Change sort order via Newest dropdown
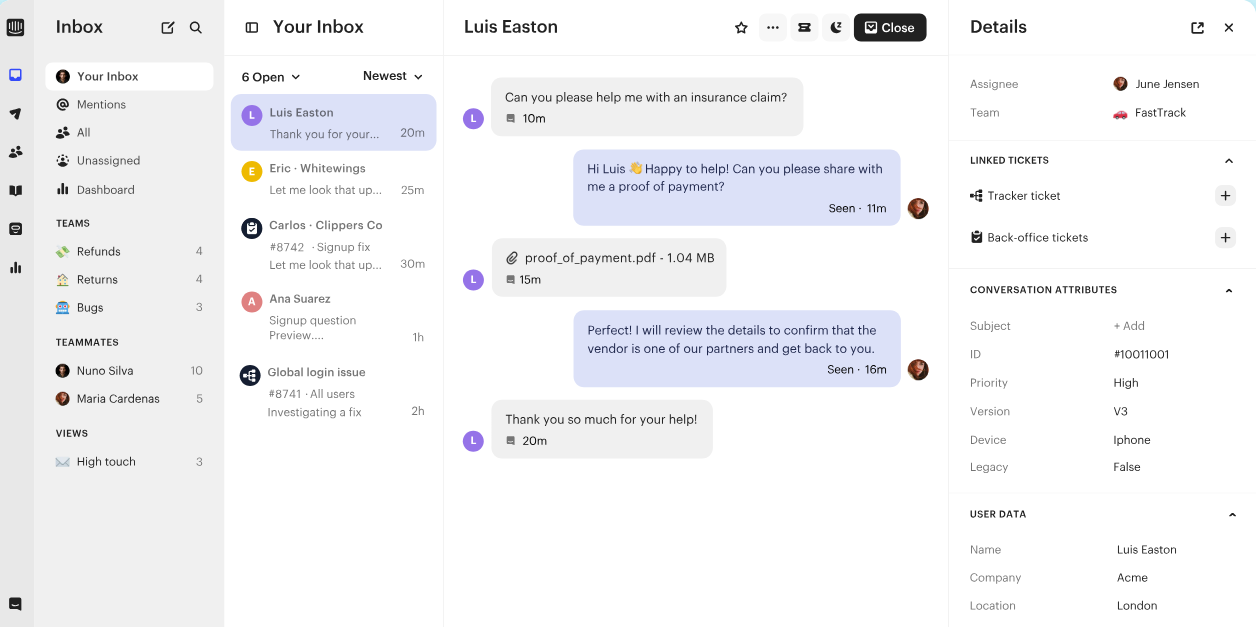The height and width of the screenshot is (627, 1256). [392, 76]
